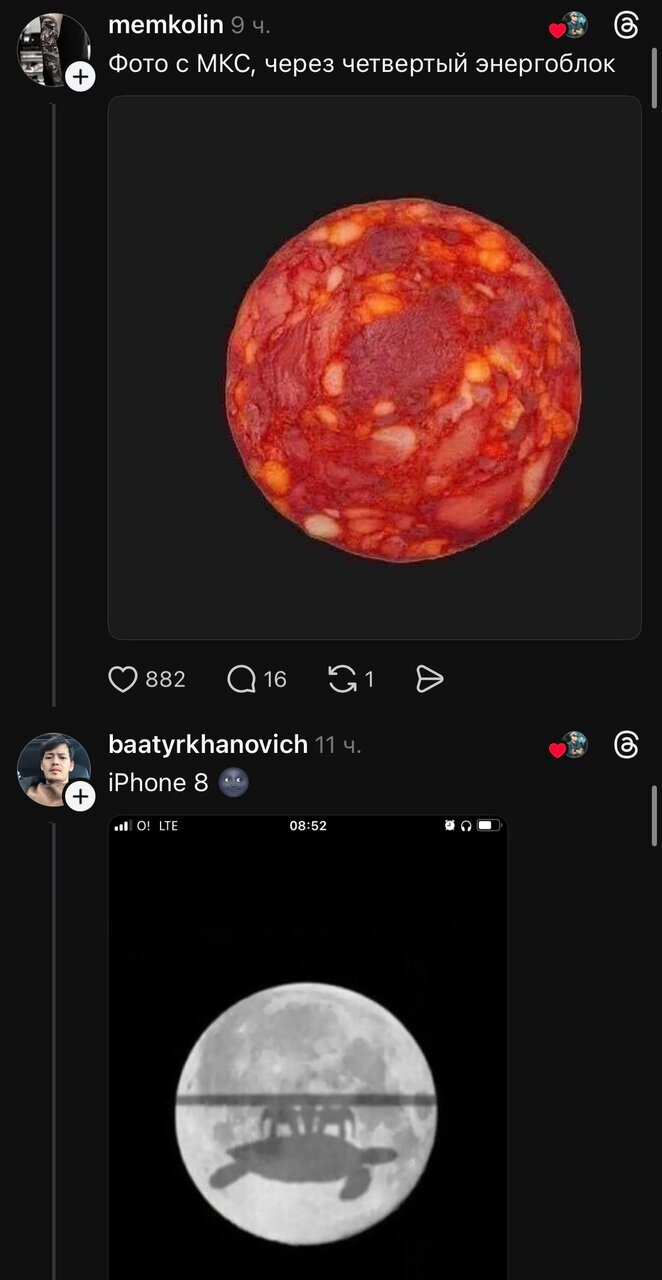Click the "9 ч." post timestamp

pos(251,25)
